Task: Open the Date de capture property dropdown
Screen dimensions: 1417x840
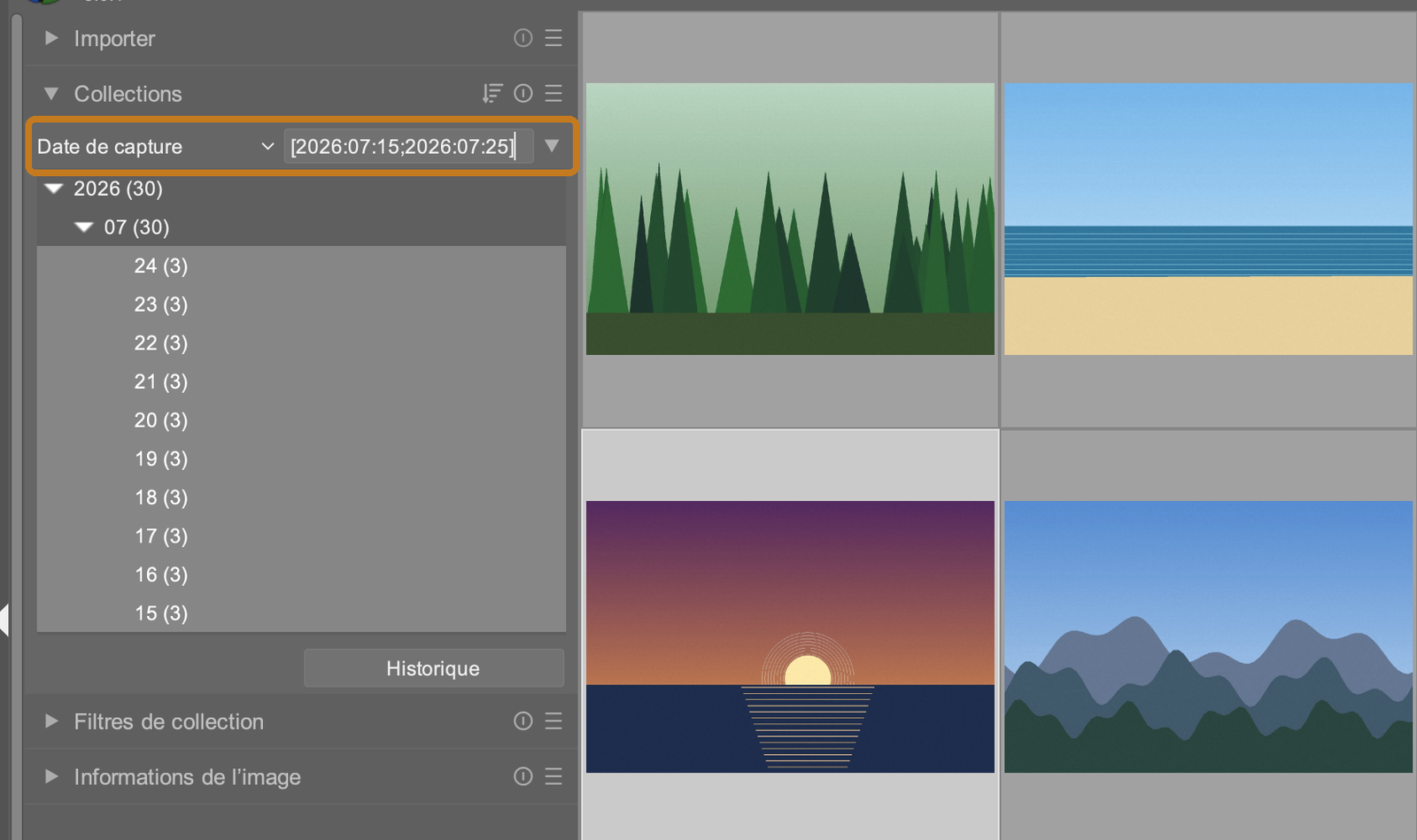Action: coord(156,146)
